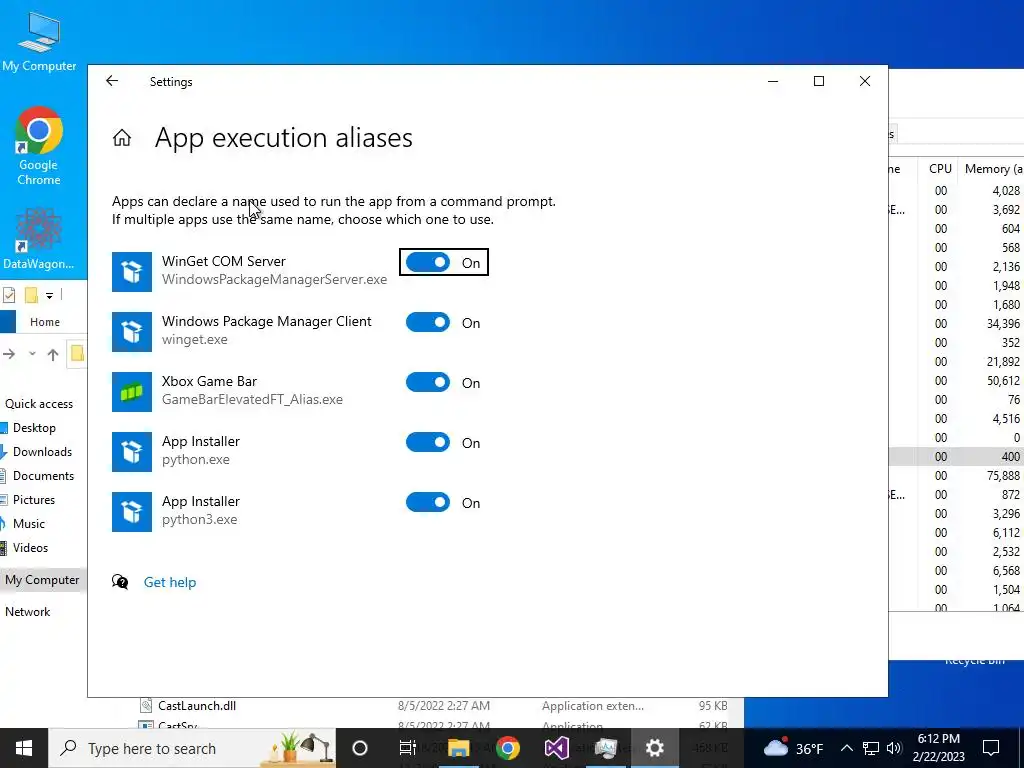Open the Home tab in File Explorer
The image size is (1024, 768).
click(44, 322)
